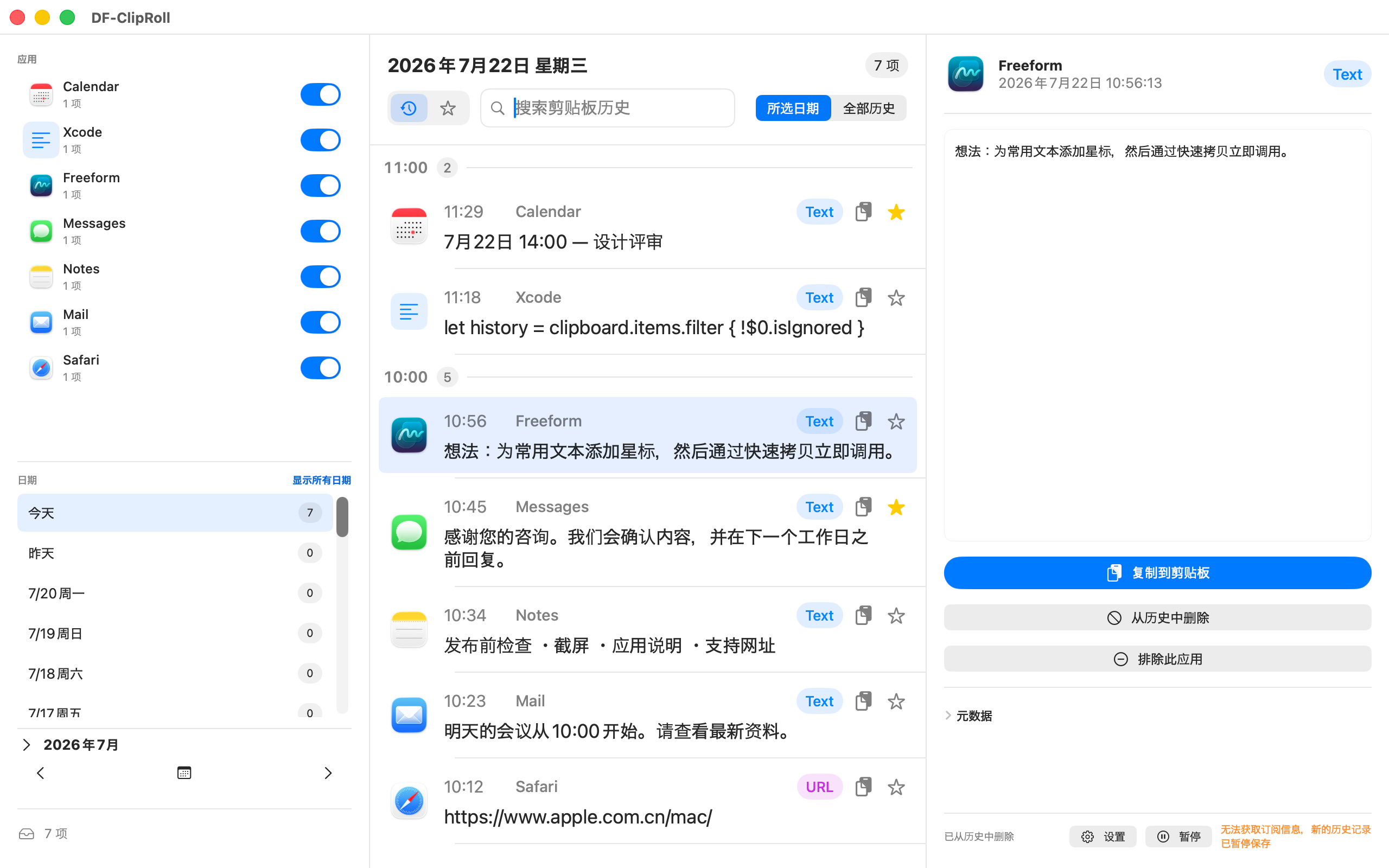
Task: Go to previous month arrow
Action: [40, 773]
